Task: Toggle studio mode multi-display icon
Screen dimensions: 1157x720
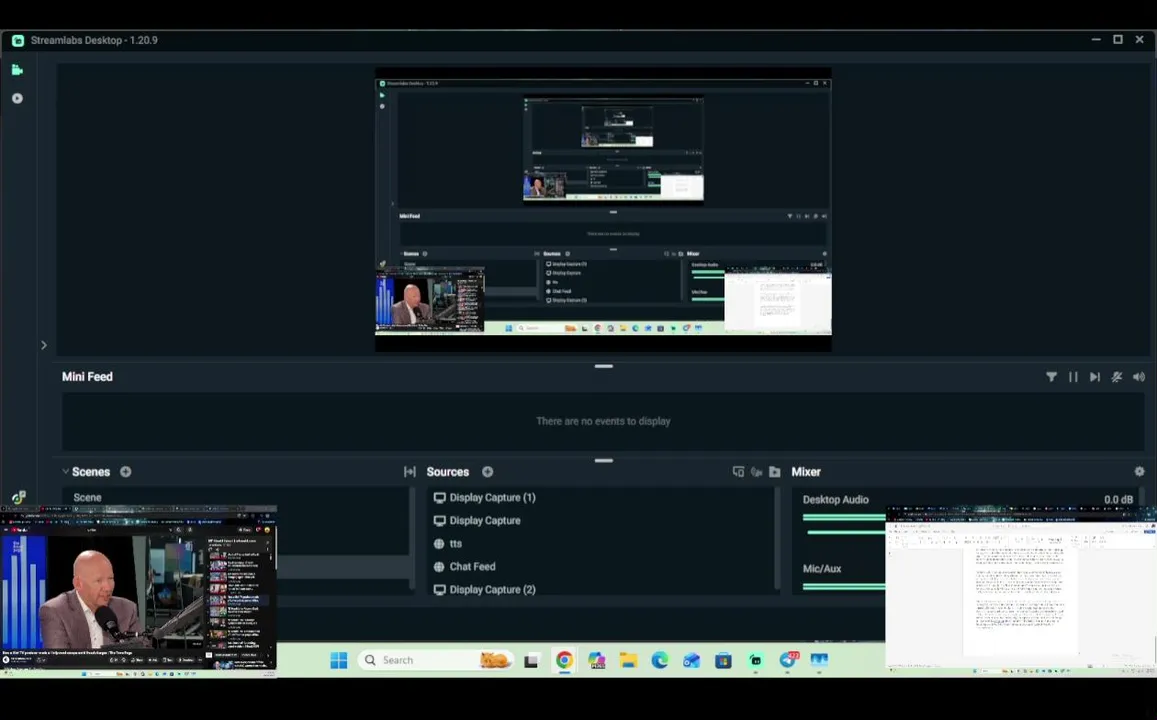Action: [738, 471]
